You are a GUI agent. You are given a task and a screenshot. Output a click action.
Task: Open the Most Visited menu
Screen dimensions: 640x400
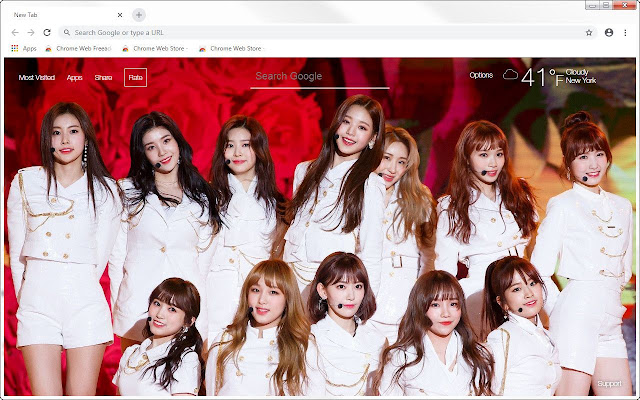pyautogui.click(x=37, y=78)
